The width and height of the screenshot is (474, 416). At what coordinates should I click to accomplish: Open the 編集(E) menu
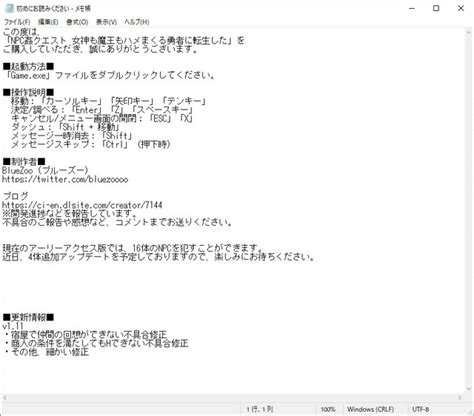[x=48, y=22]
